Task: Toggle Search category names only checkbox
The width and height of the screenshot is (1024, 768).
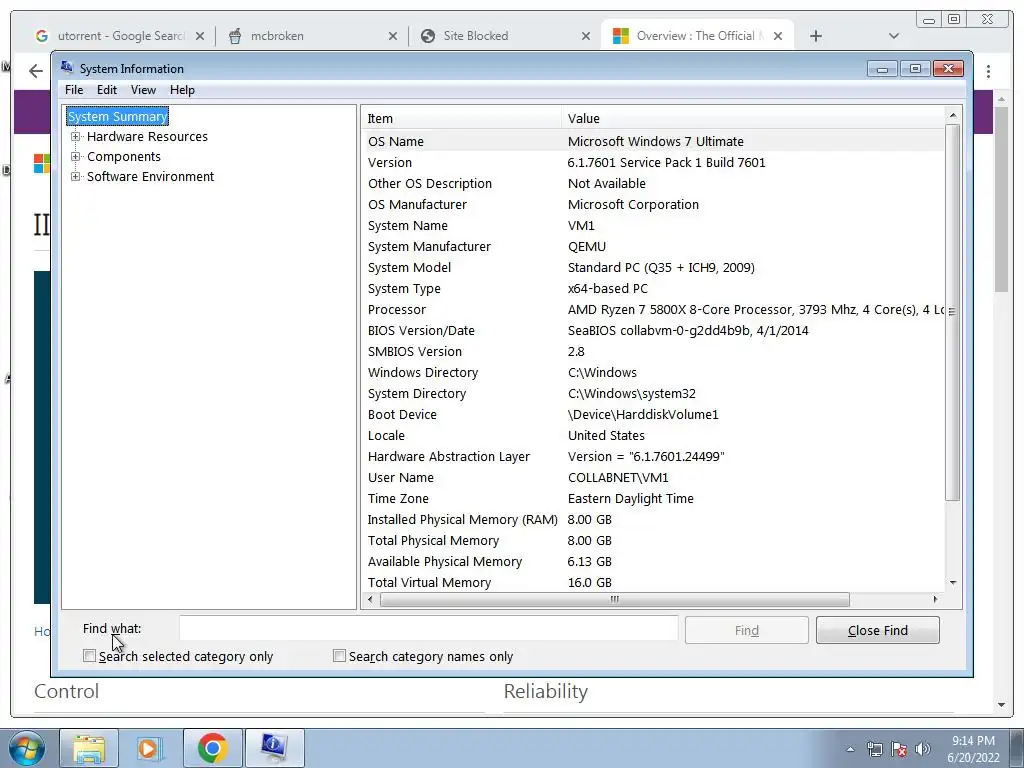Action: coord(339,656)
